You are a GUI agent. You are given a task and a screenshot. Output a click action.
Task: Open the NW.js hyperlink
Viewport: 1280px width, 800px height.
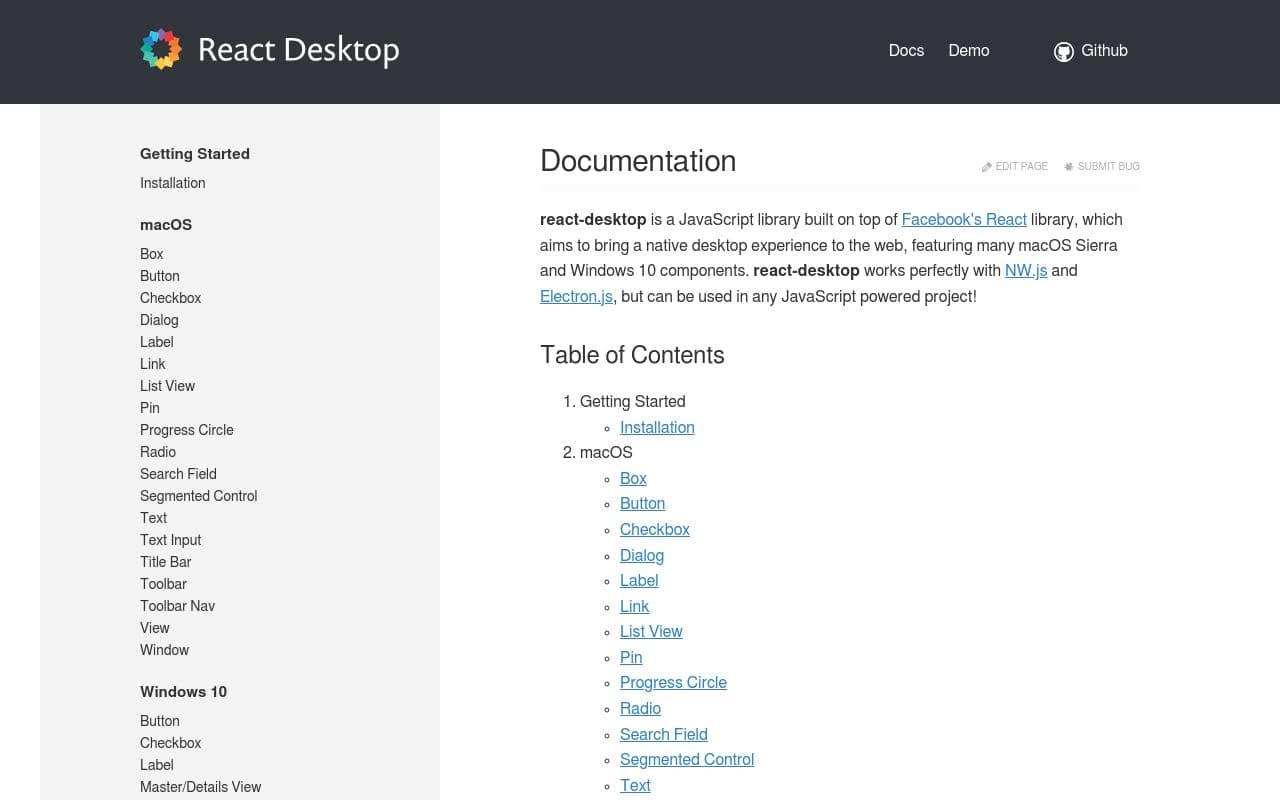[x=1026, y=270]
